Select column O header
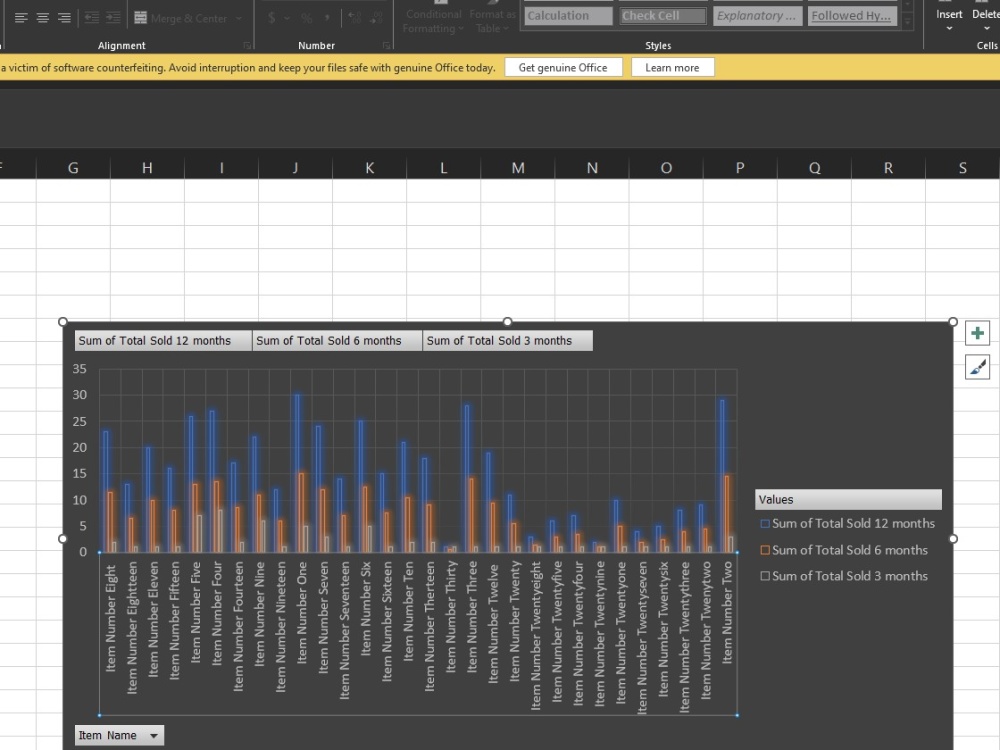 666,168
